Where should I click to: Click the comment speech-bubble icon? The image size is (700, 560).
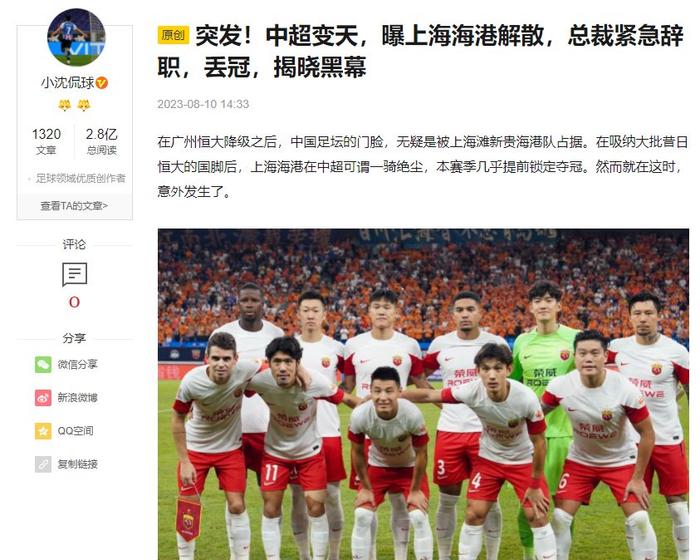[x=75, y=274]
